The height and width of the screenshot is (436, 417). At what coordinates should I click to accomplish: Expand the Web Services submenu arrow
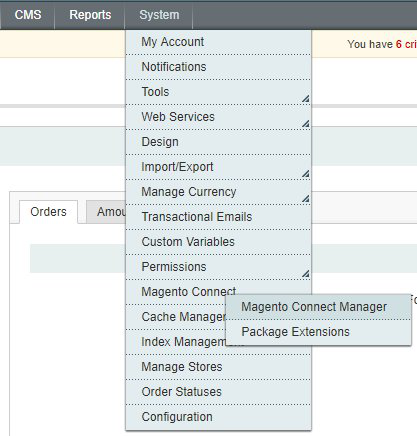pos(305,124)
